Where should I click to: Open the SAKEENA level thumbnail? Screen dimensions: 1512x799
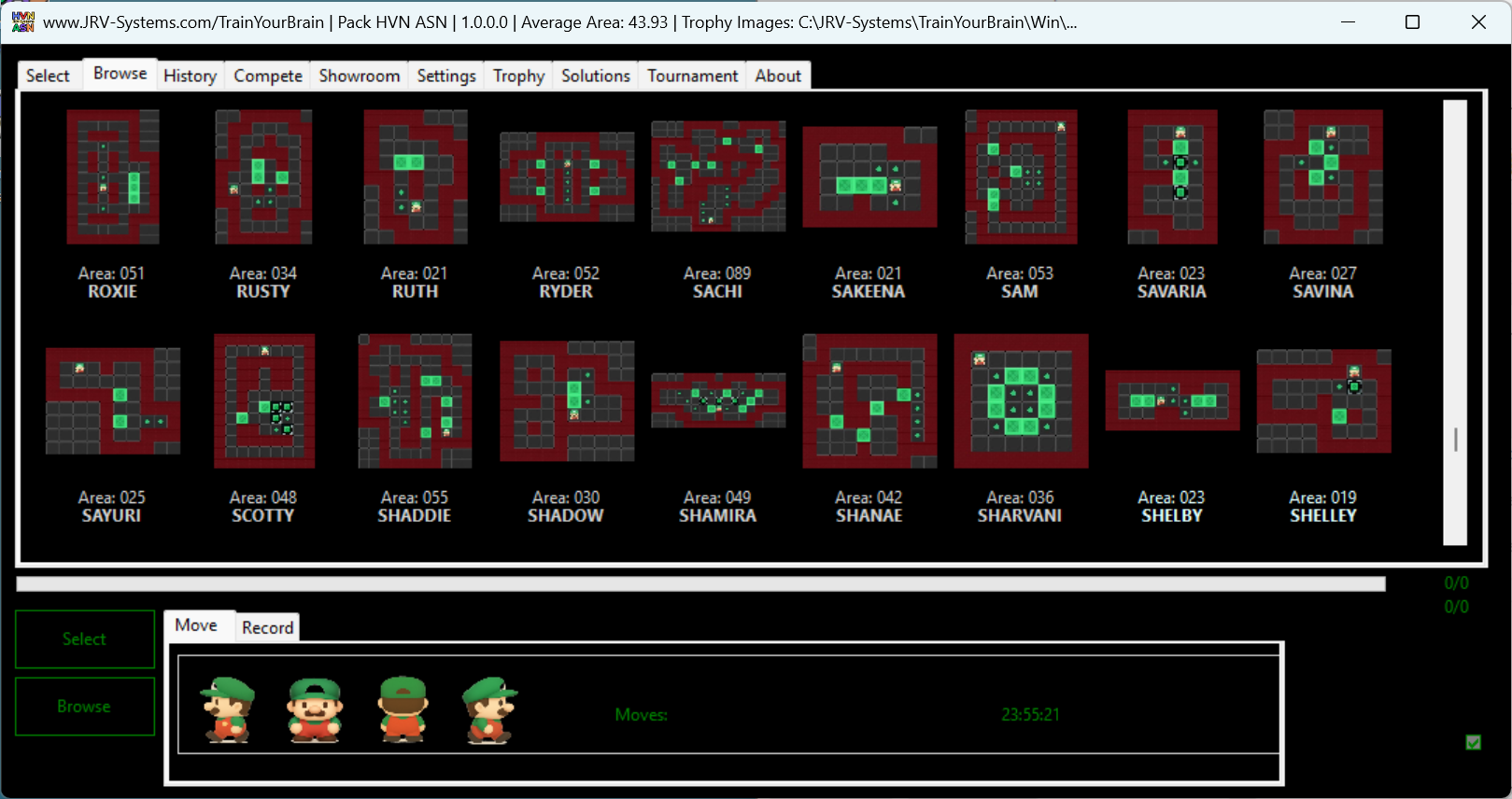coord(869,176)
